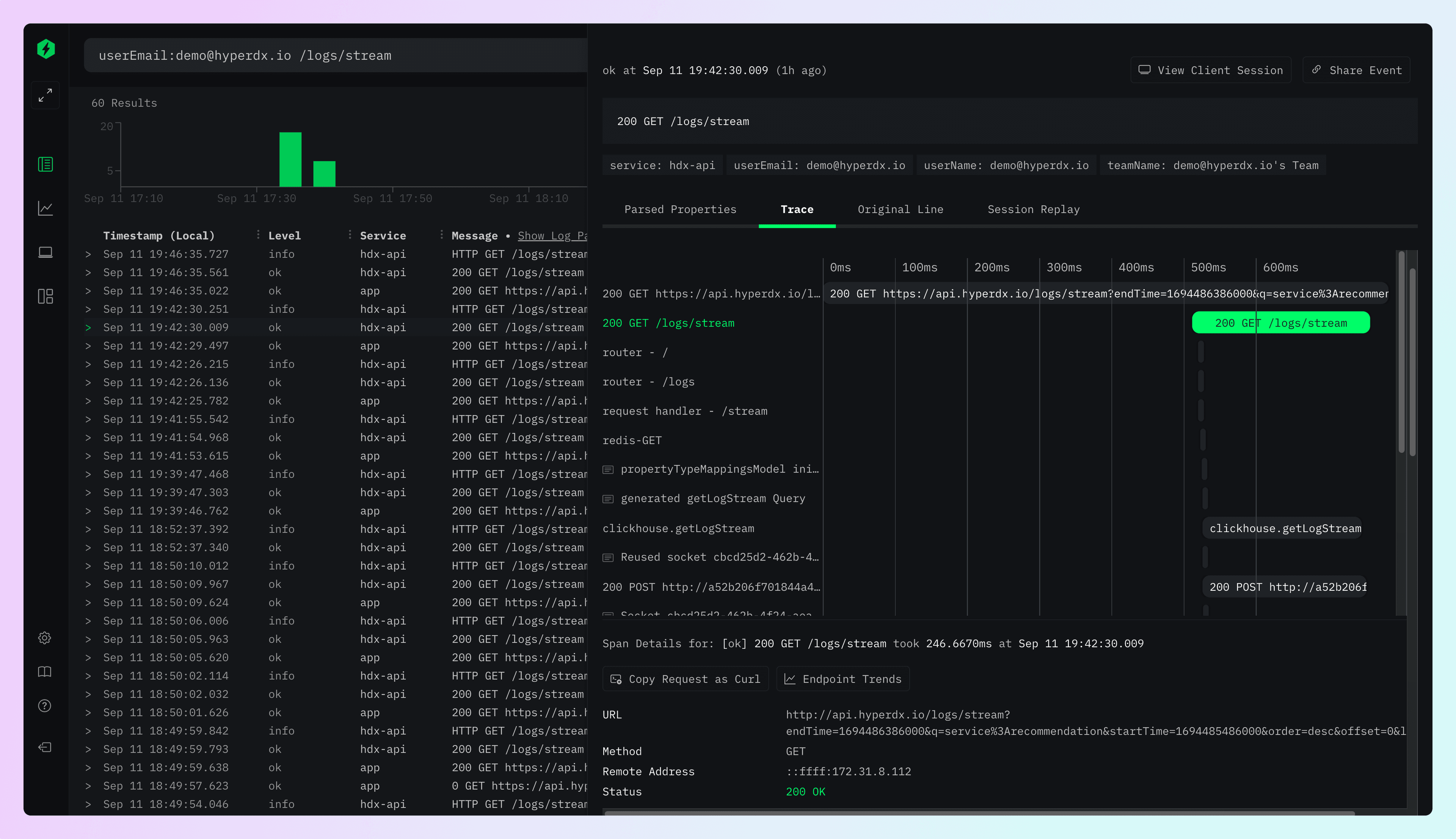This screenshot has height=839, width=1456.
Task: Toggle the teamName filter pill
Action: tap(1212, 165)
